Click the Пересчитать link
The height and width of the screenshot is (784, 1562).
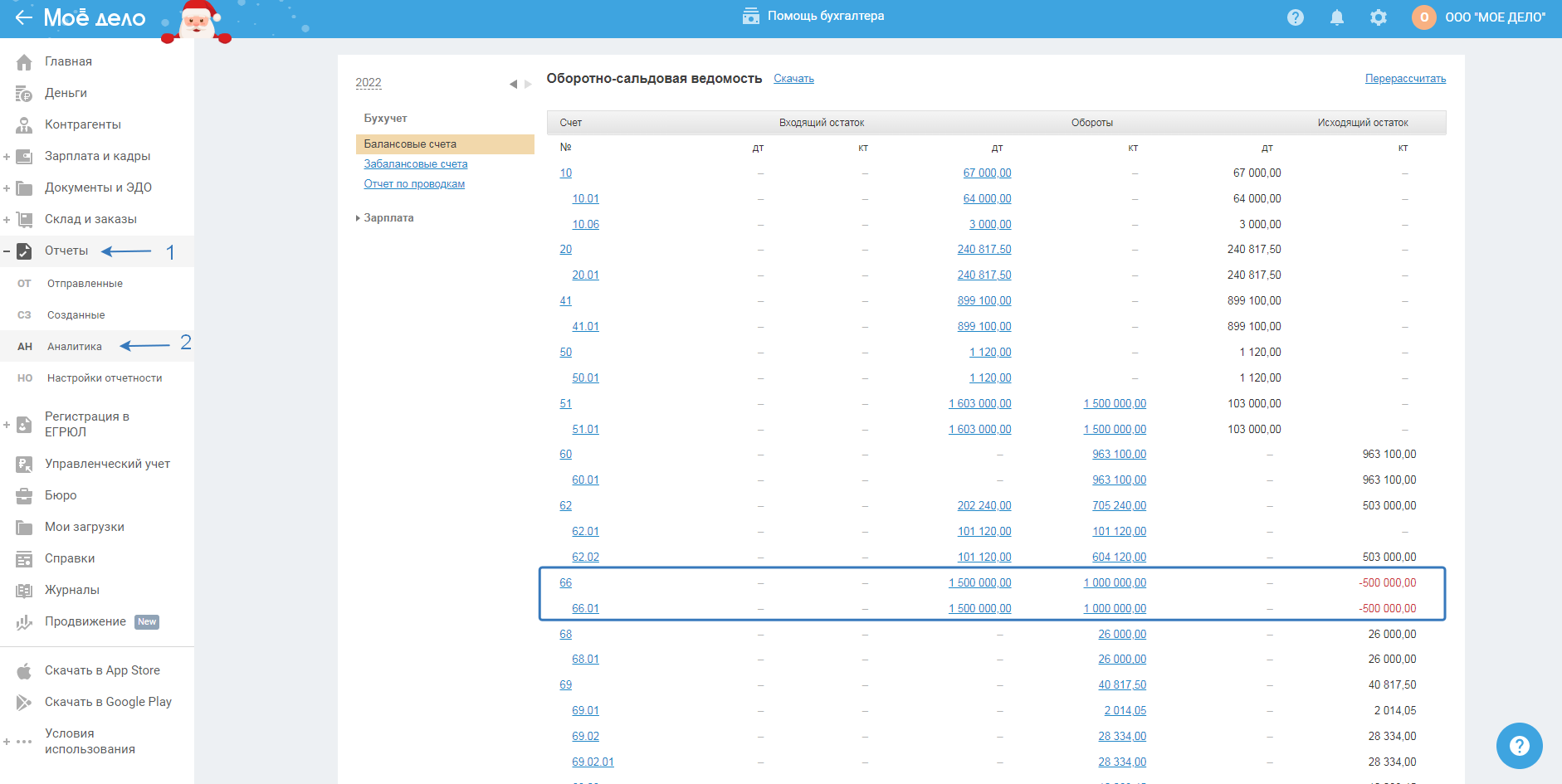click(x=1405, y=79)
